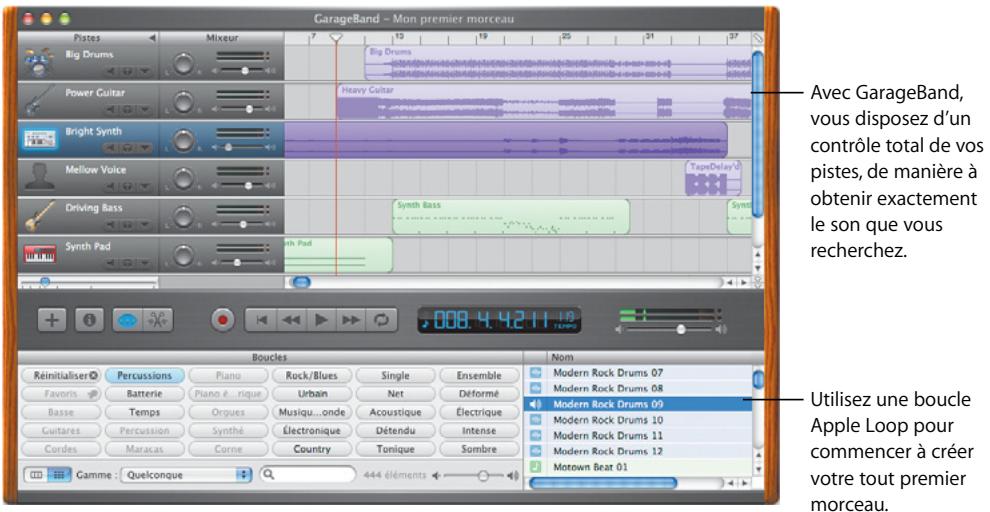Select the Rock/Blues genre button
Screen dimensions: 990x512
[x=312, y=376]
